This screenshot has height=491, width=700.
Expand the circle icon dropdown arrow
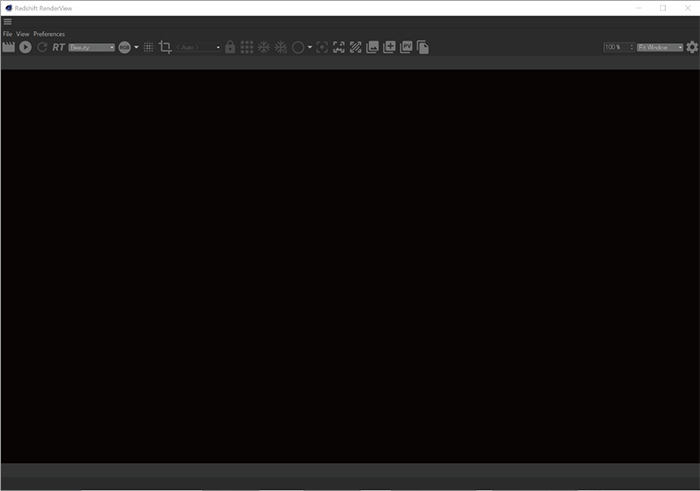tap(310, 47)
